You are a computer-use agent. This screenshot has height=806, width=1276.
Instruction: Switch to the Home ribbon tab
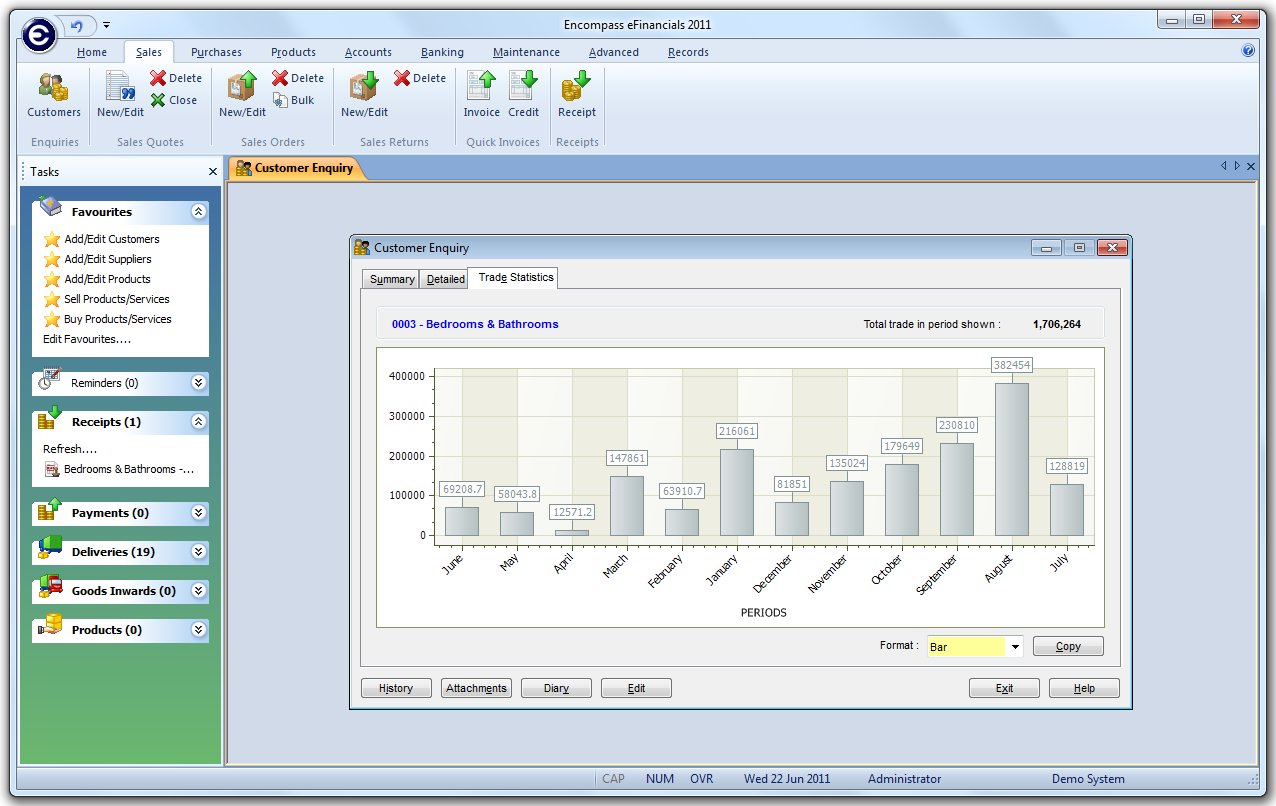92,52
